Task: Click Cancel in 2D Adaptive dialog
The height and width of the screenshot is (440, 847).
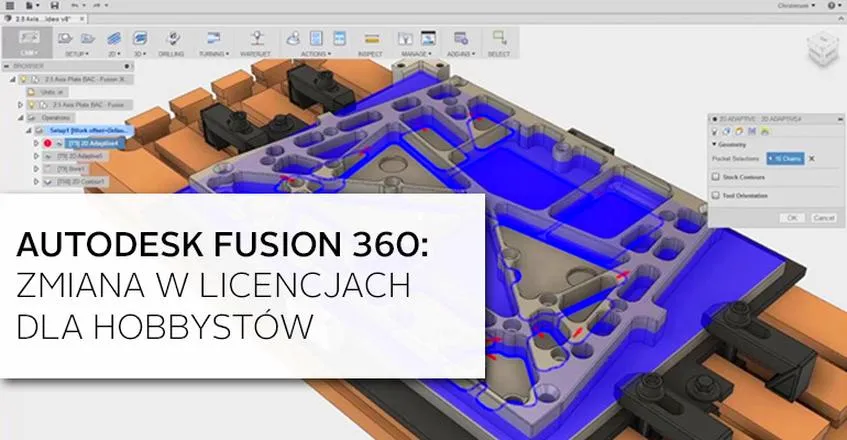Action: click(823, 218)
